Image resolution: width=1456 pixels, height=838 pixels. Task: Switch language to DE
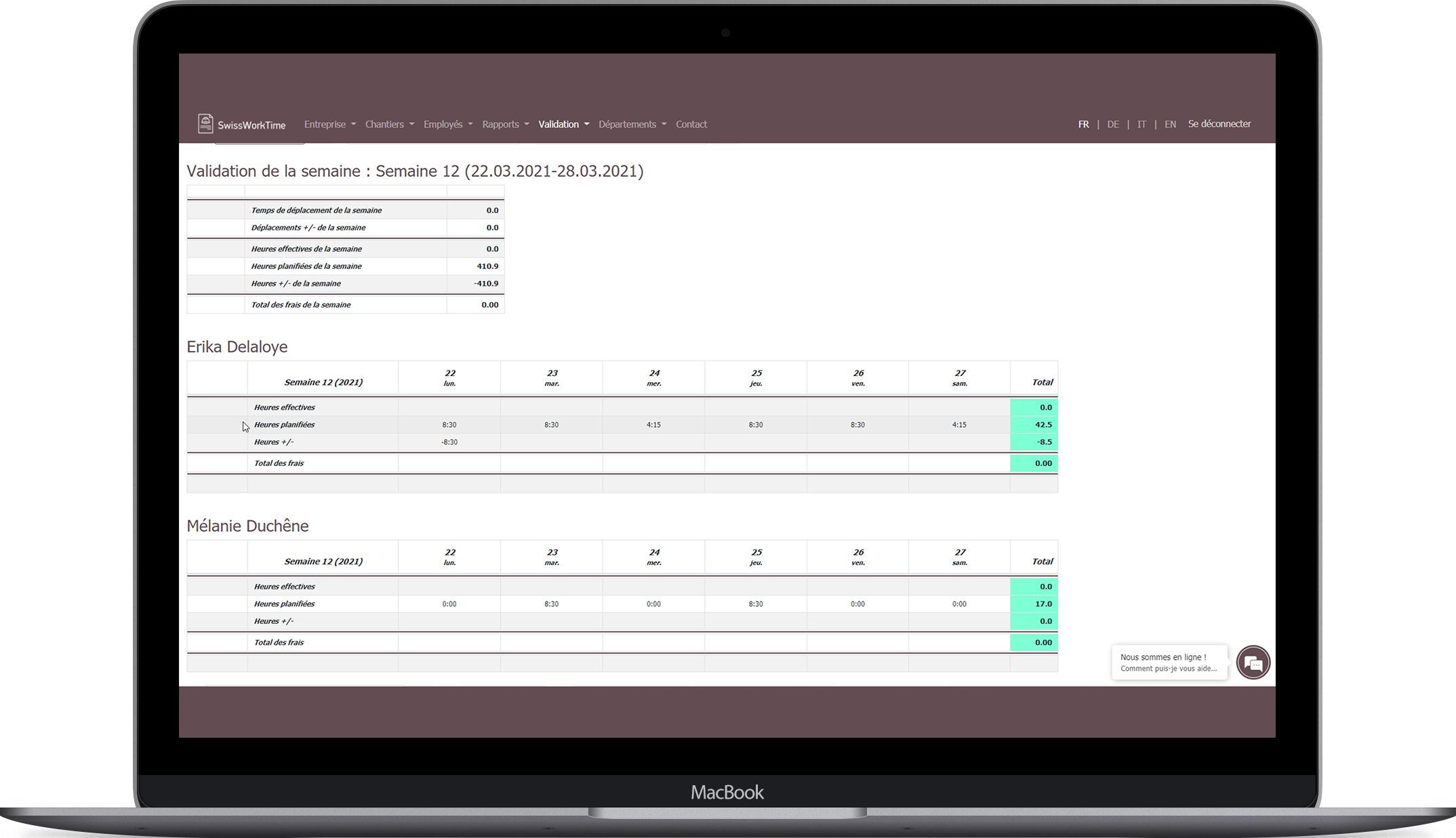point(1112,124)
